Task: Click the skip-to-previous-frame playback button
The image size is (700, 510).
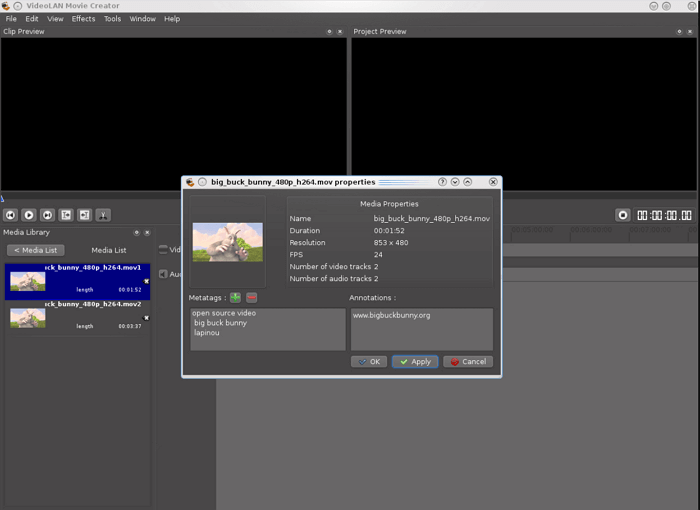Action: (x=11, y=215)
